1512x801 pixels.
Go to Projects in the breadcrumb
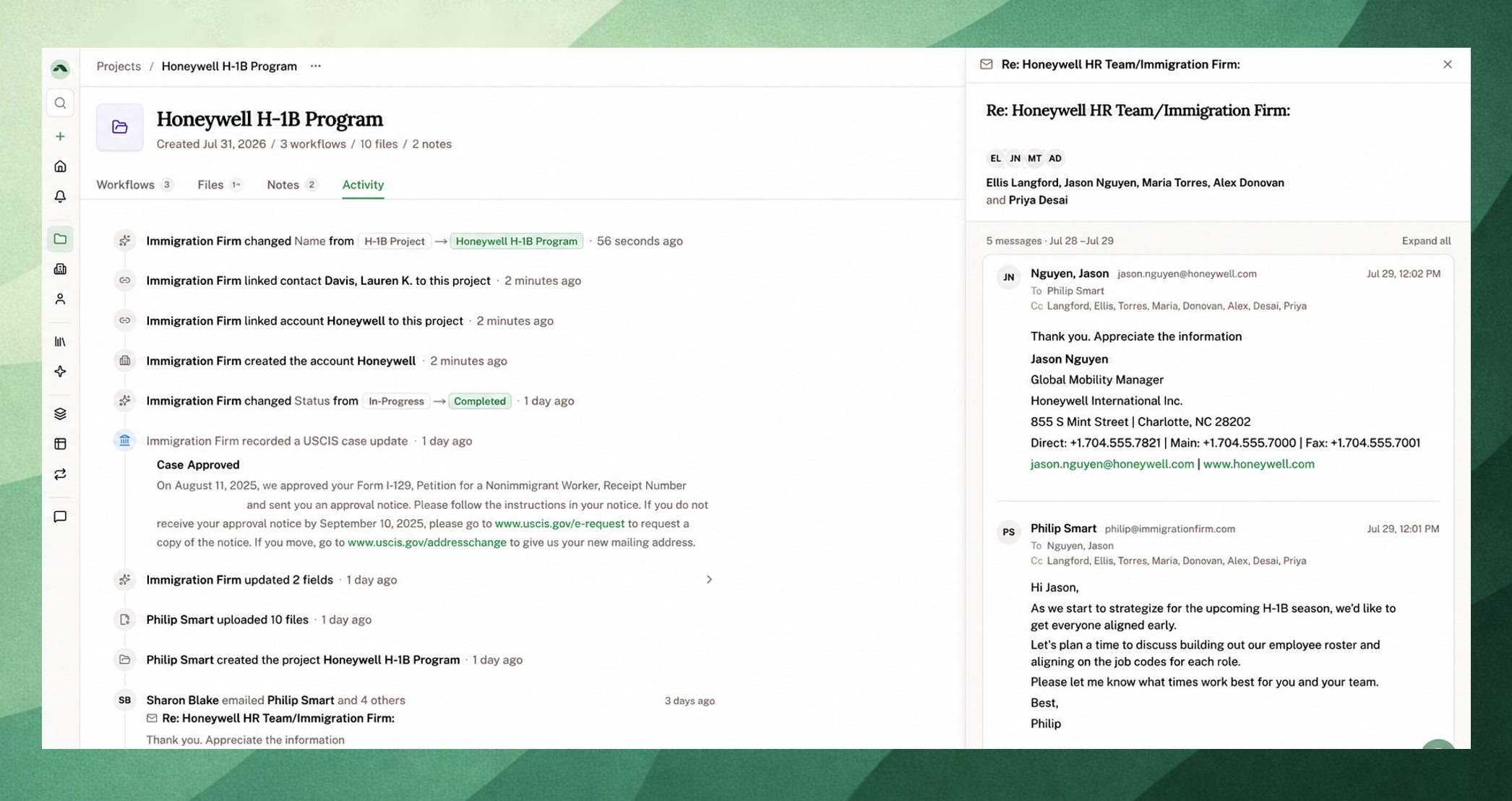pyautogui.click(x=119, y=66)
